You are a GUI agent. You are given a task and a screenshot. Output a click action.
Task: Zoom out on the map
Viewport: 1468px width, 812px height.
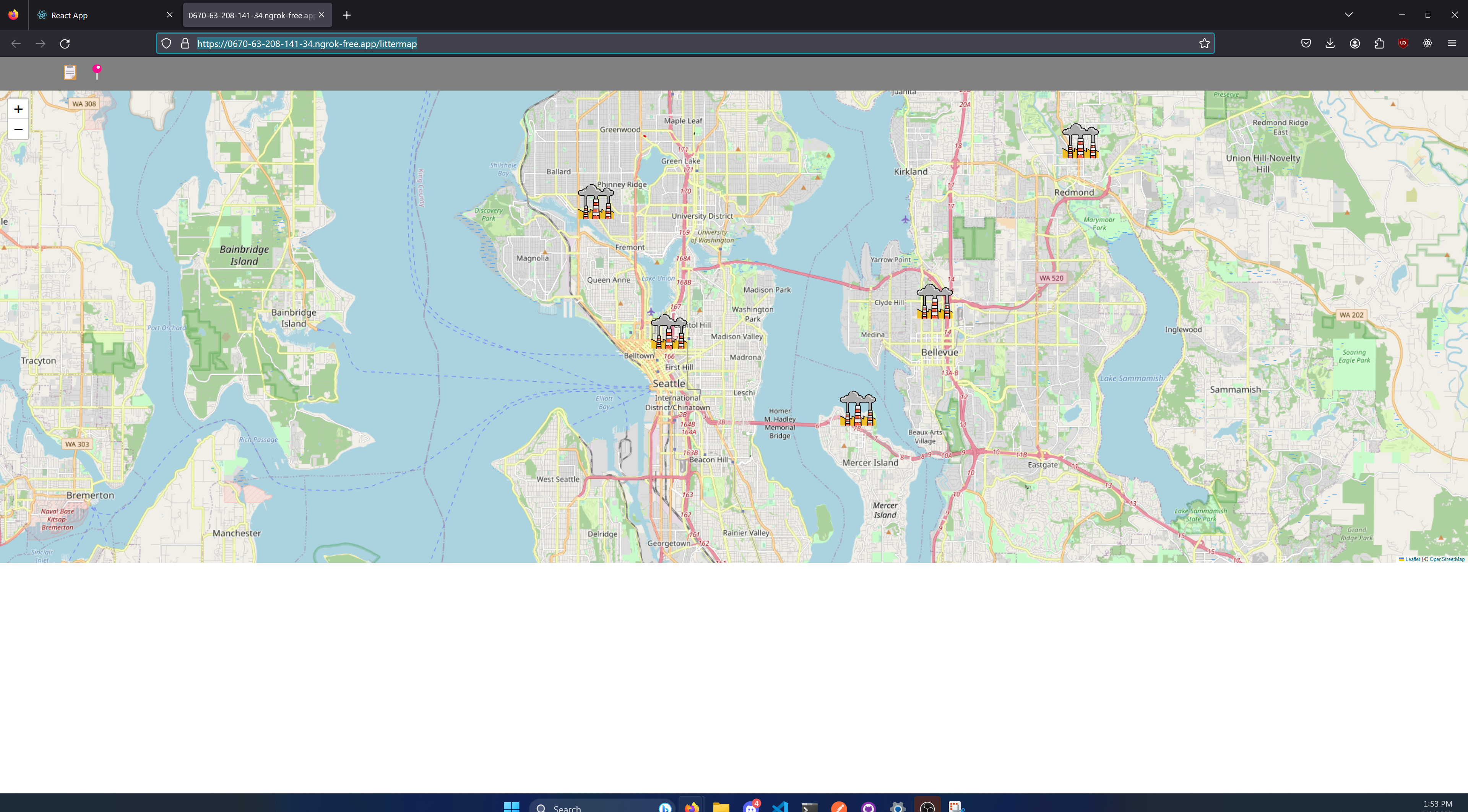pos(18,129)
